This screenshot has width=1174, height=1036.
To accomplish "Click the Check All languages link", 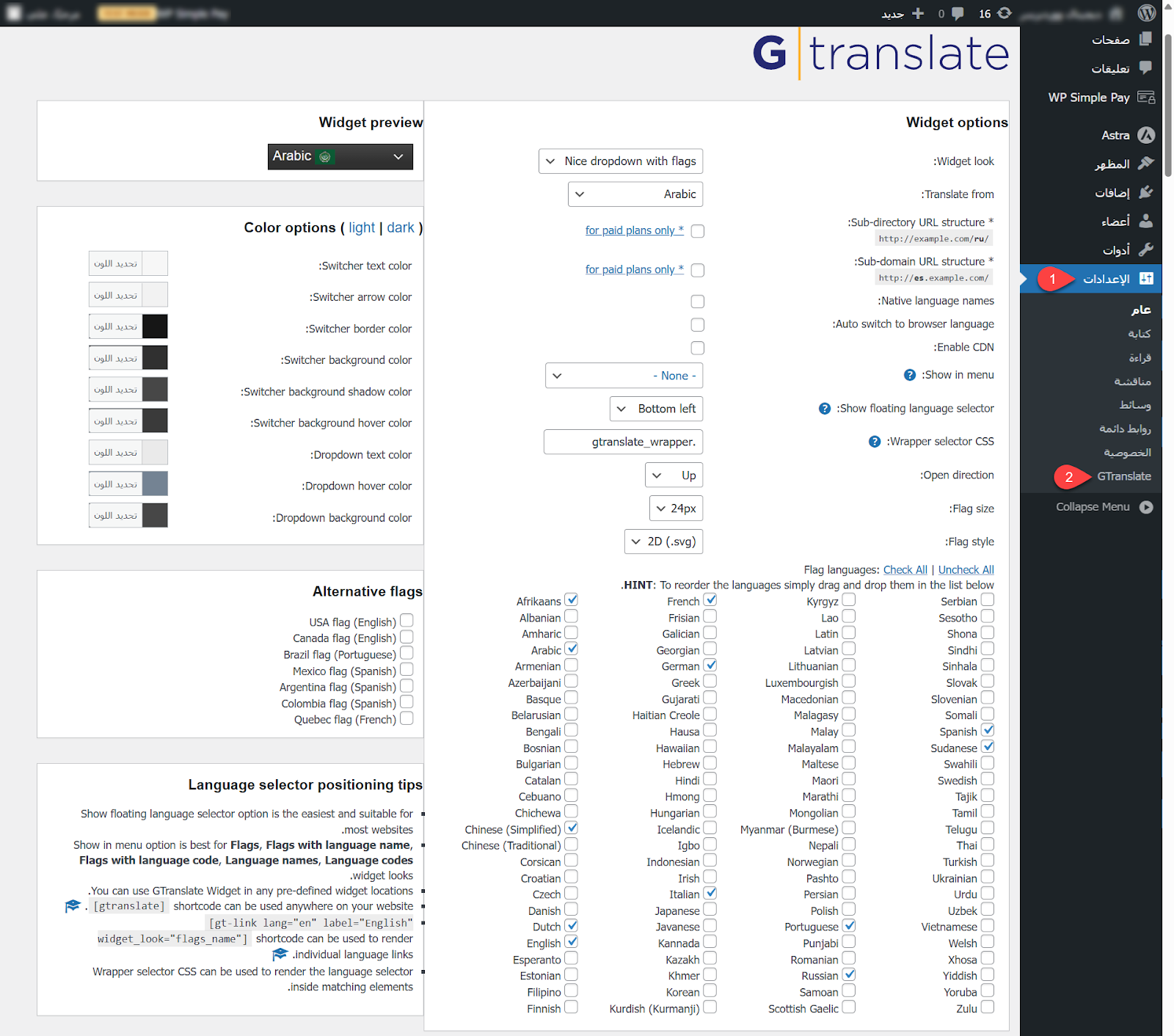I will (x=905, y=570).
